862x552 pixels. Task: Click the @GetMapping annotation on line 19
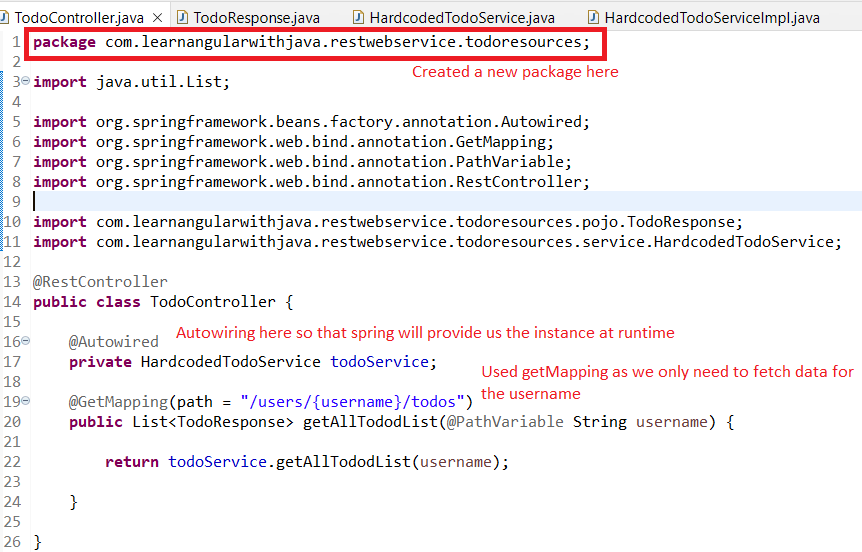[x=118, y=402]
